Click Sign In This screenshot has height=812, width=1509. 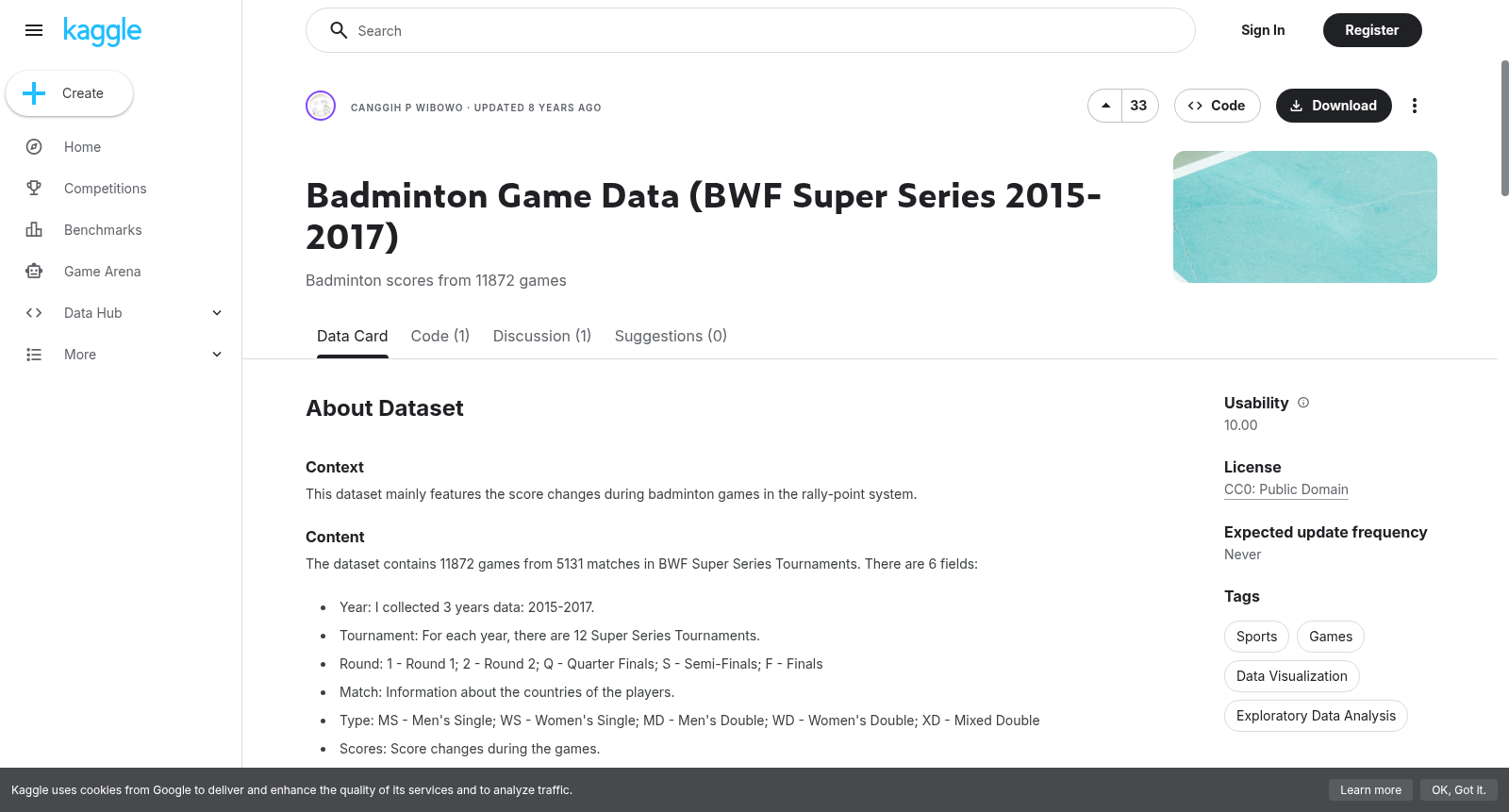[1263, 30]
